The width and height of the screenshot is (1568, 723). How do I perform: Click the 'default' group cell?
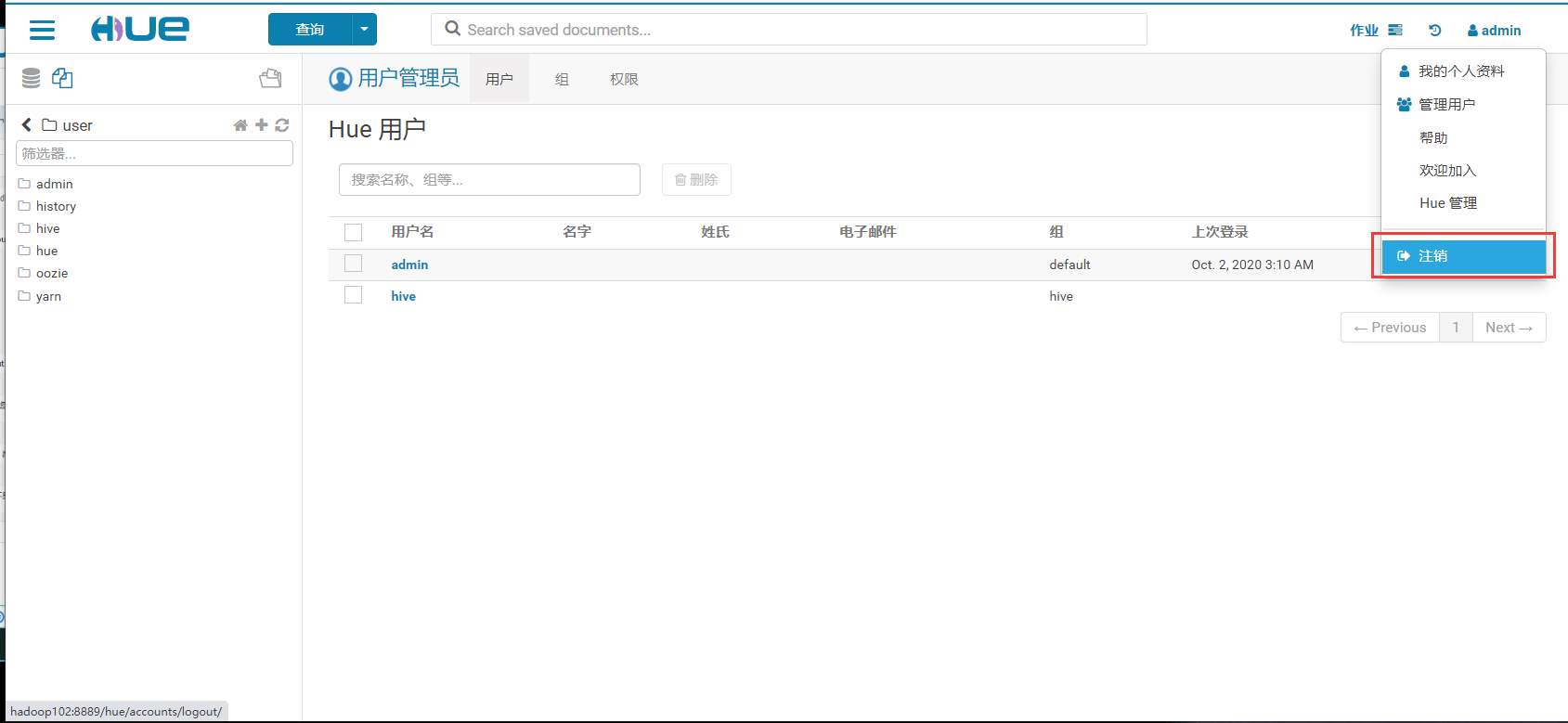[1069, 265]
